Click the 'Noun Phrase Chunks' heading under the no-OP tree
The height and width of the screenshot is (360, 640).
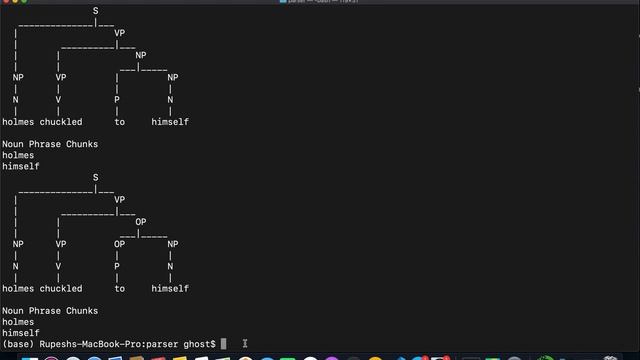(x=50, y=144)
